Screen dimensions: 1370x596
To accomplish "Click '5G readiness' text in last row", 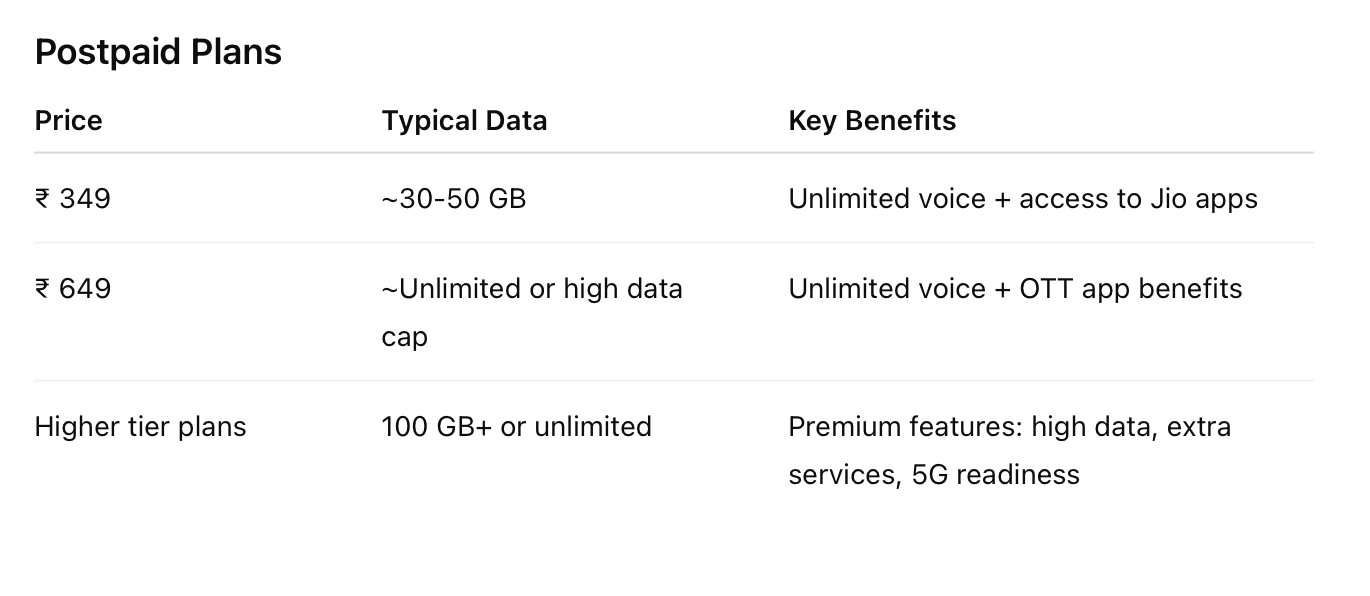I will pyautogui.click(x=996, y=474).
